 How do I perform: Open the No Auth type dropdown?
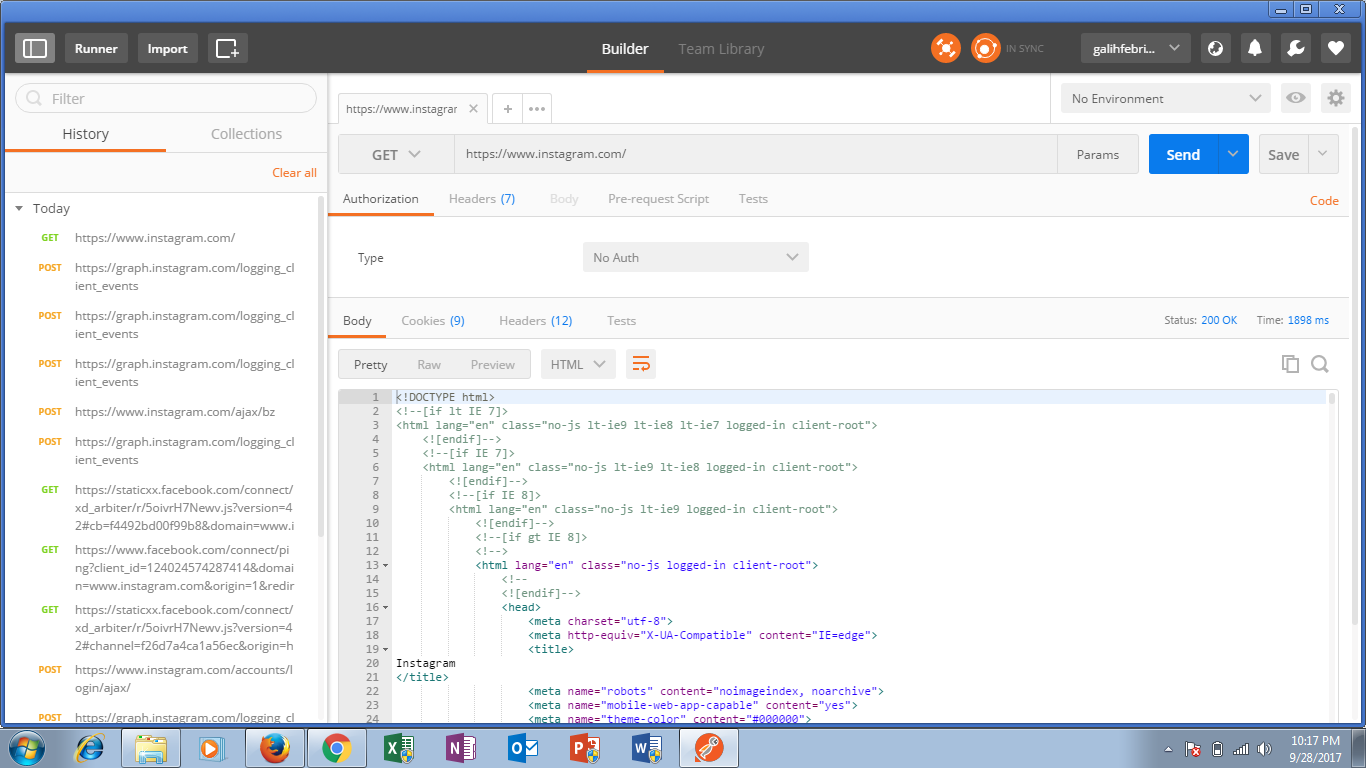[695, 257]
